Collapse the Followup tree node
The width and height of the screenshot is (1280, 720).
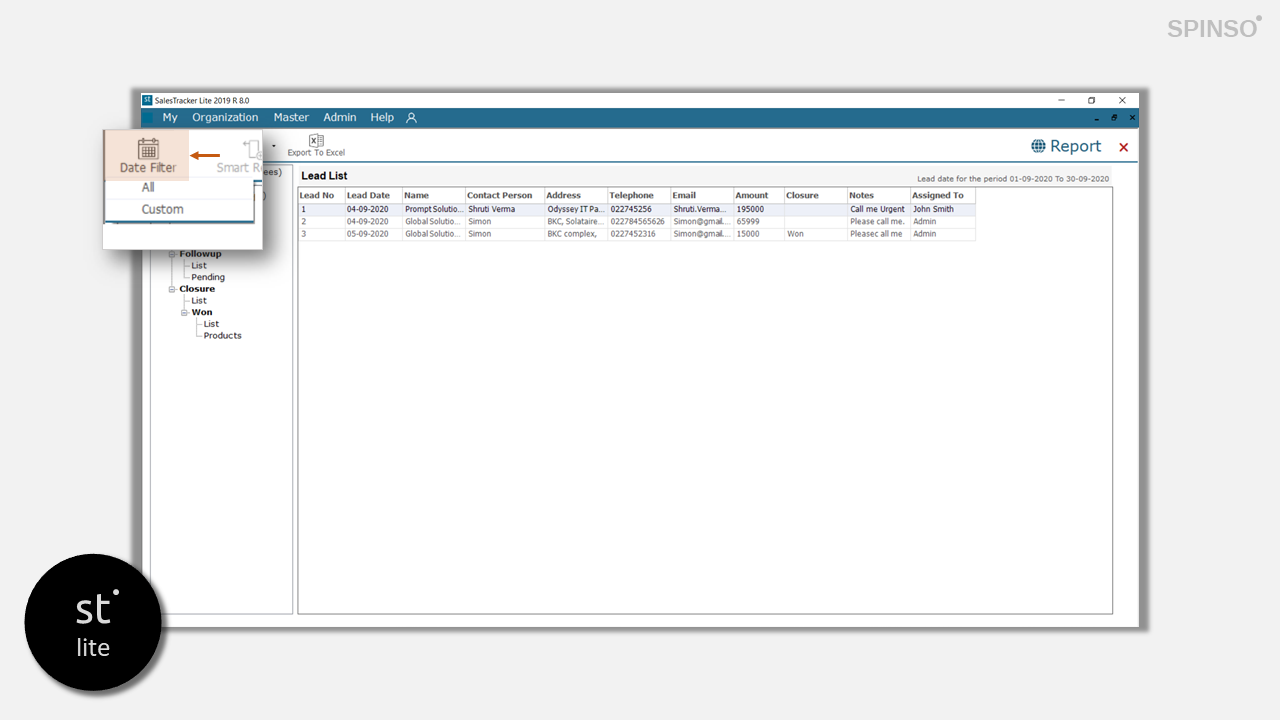tap(172, 254)
